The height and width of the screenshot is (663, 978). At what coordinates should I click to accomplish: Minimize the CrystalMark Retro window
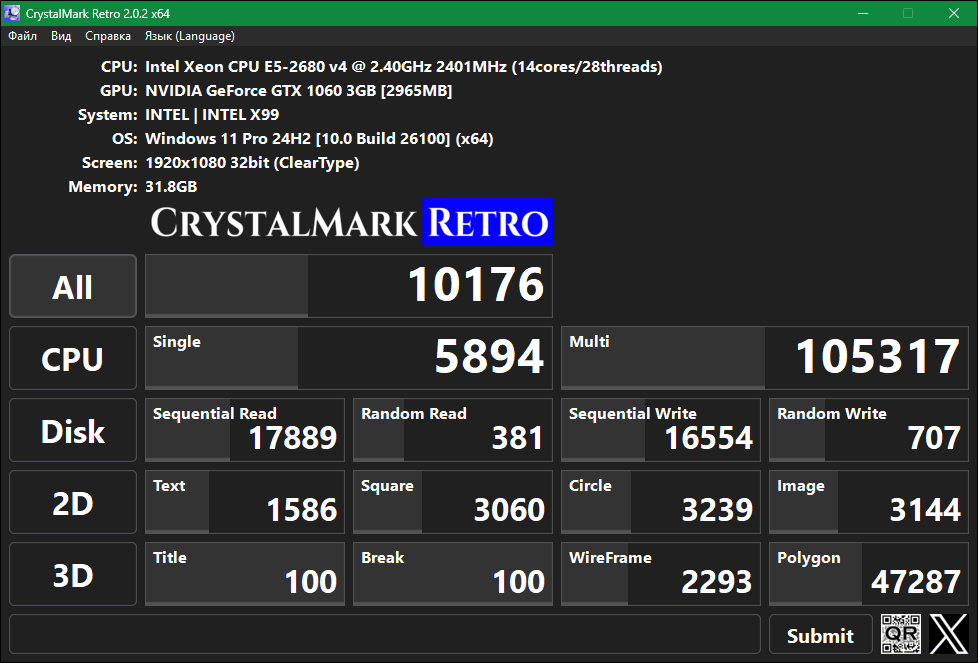(863, 13)
